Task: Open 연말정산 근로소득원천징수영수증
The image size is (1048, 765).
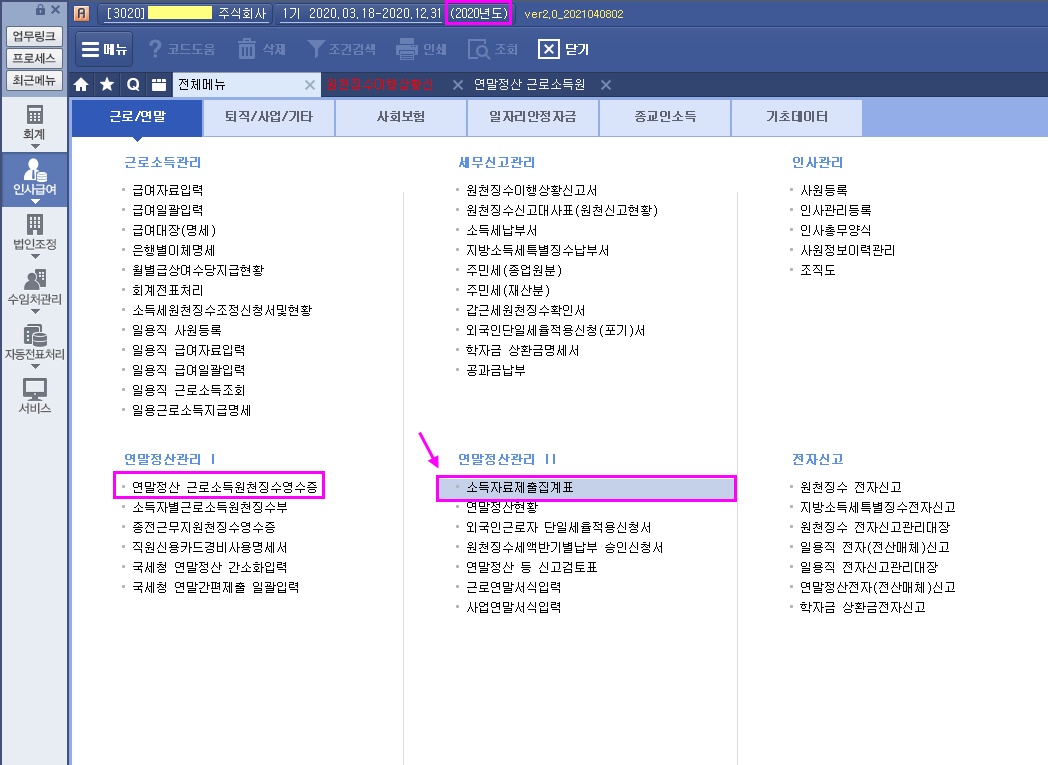Action: [x=225, y=487]
